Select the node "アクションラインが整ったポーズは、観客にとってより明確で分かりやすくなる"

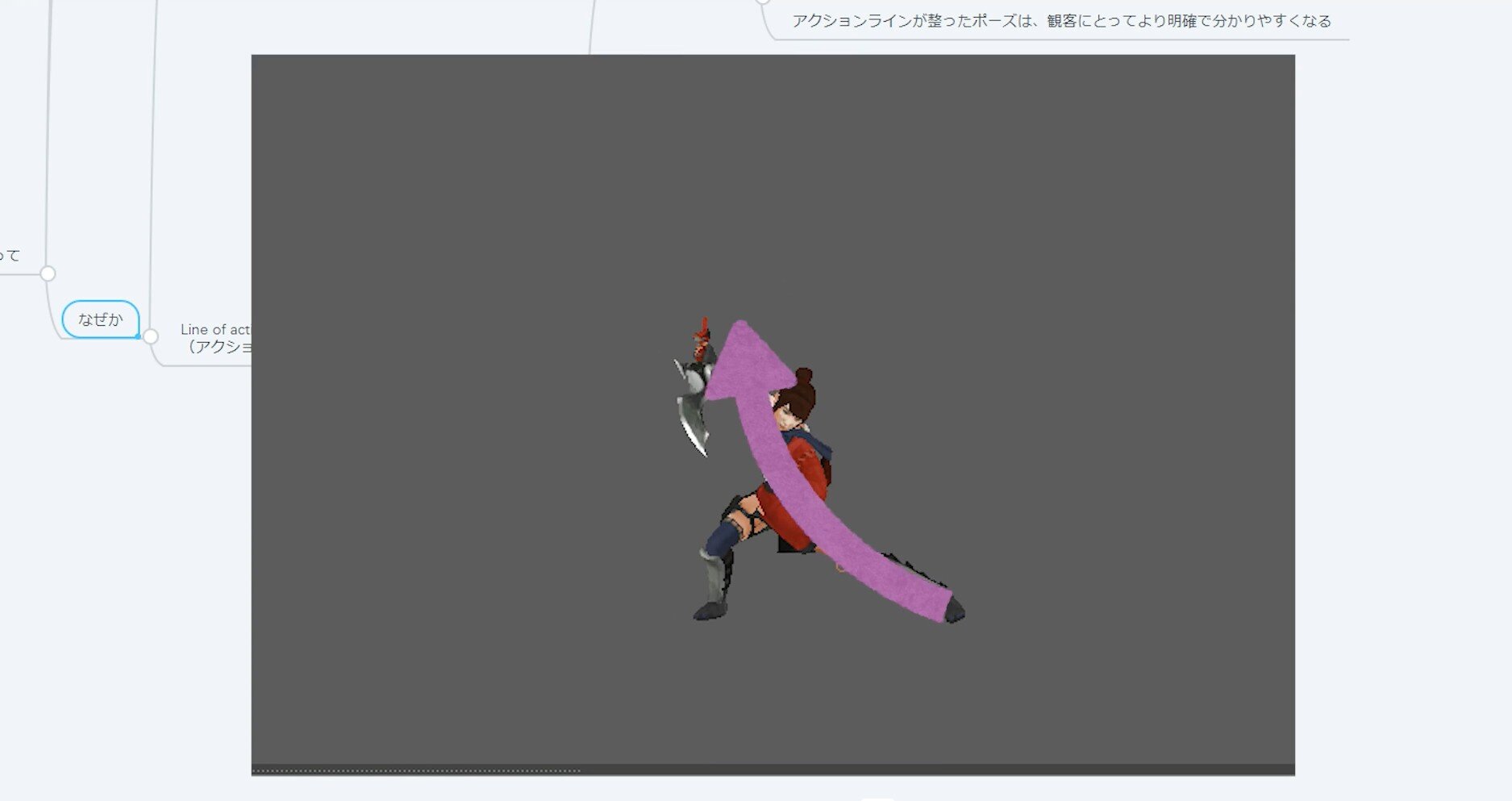coord(1060,21)
